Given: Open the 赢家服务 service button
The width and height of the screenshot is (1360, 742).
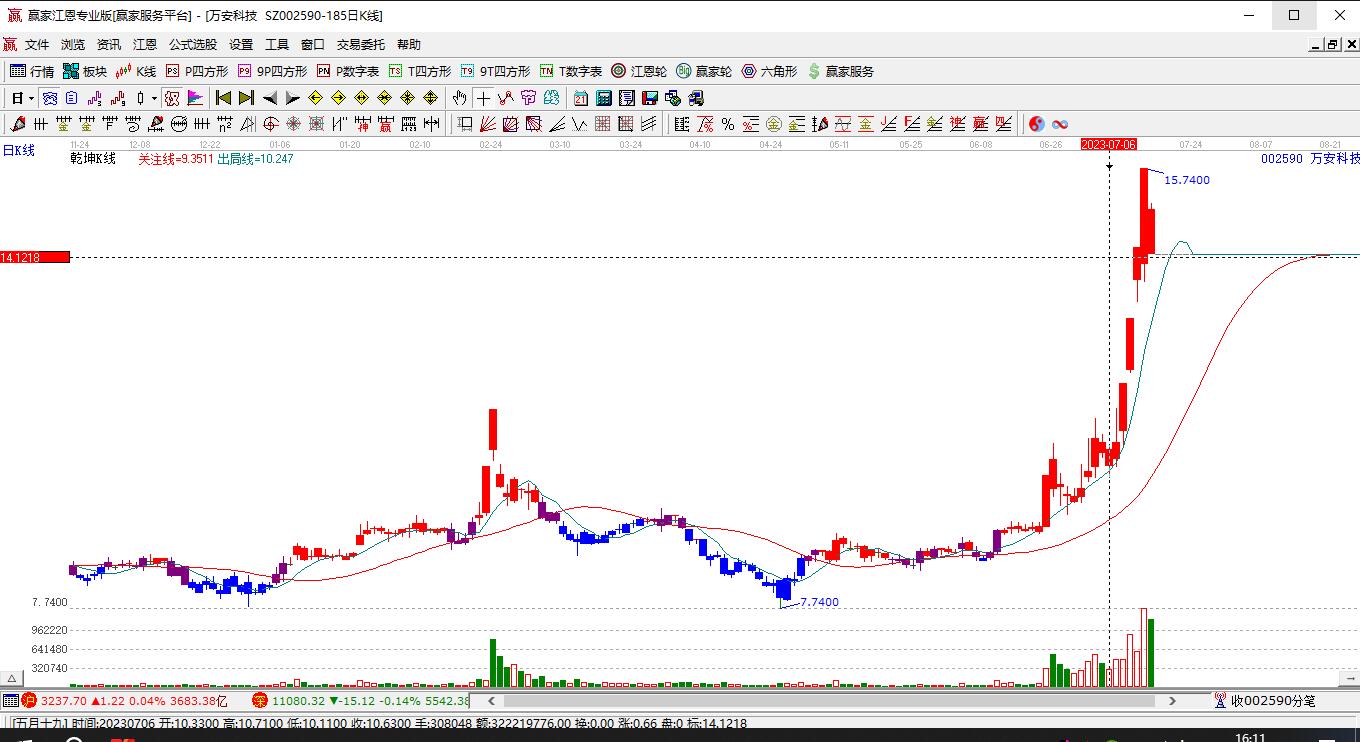Looking at the screenshot, I should pyautogui.click(x=841, y=71).
